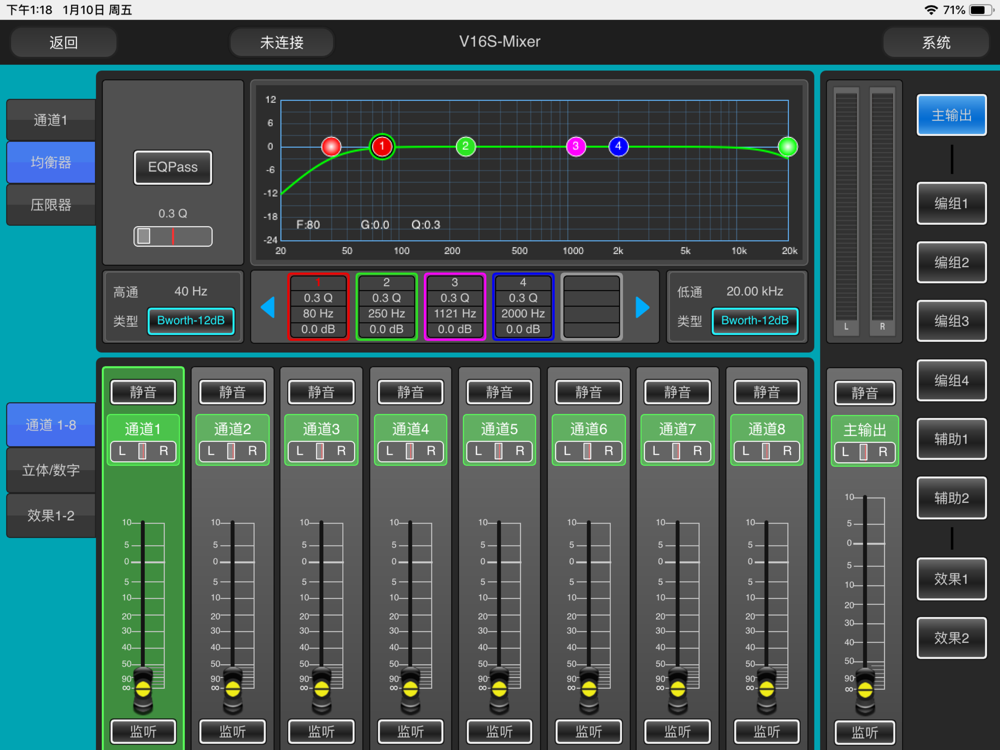Show previous EQ bands with left arrow
Viewport: 1000px width, 750px height.
click(x=268, y=307)
